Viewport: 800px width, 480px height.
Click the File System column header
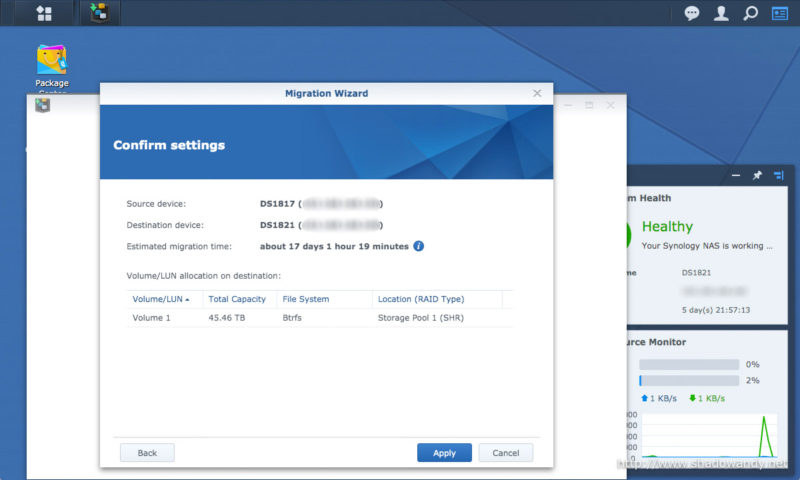click(306, 299)
